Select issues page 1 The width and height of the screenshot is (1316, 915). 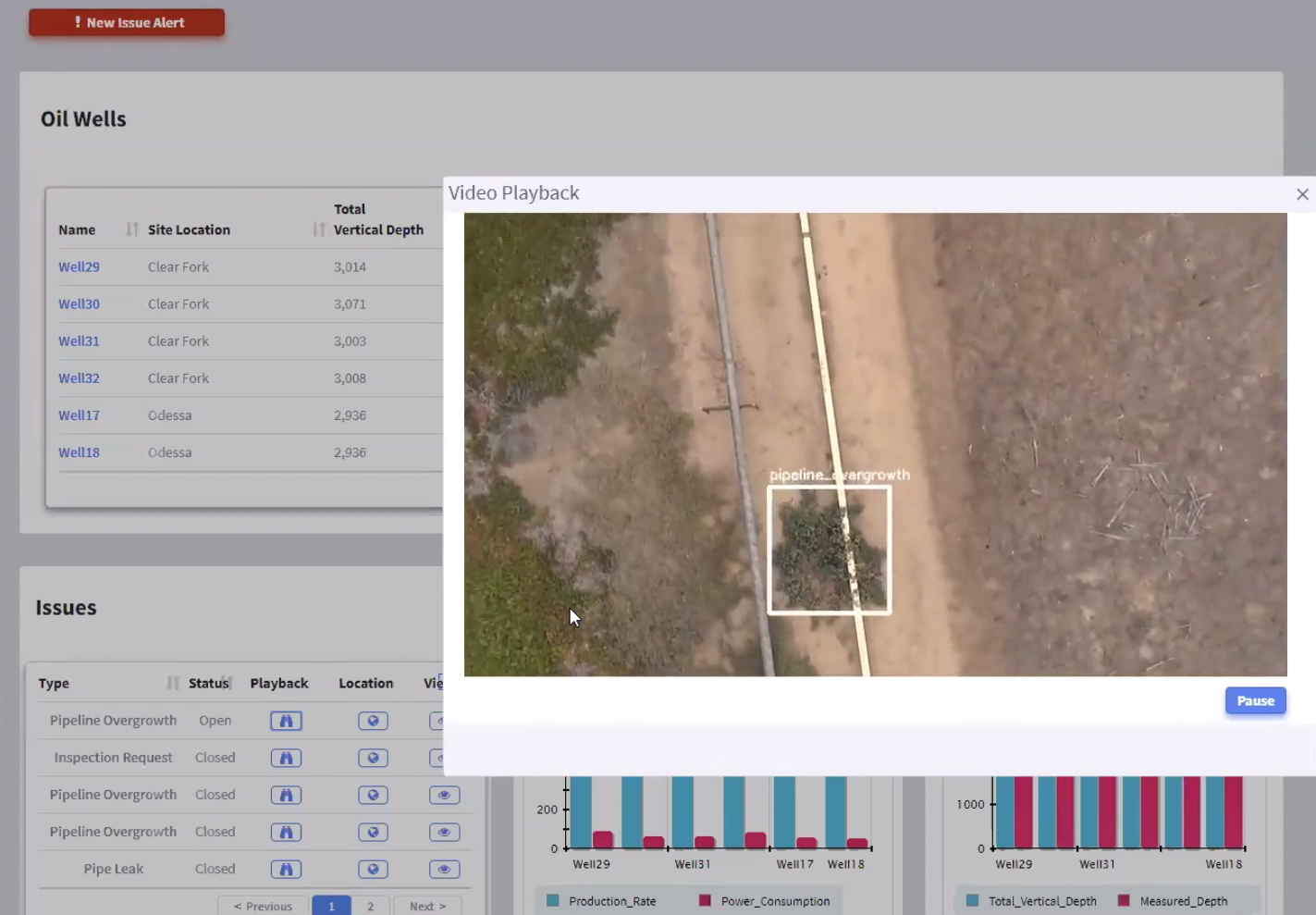tap(331, 906)
